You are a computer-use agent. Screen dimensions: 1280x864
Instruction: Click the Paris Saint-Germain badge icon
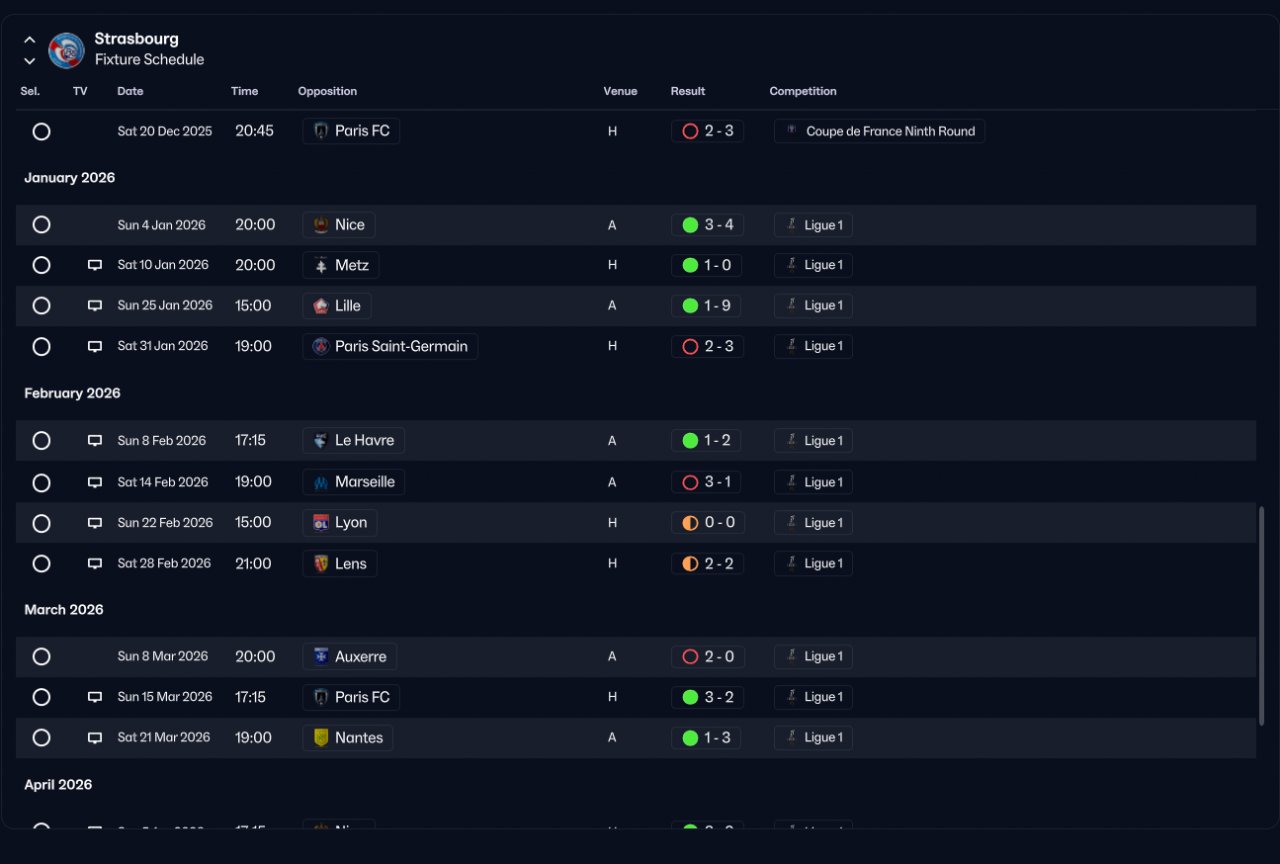320,346
